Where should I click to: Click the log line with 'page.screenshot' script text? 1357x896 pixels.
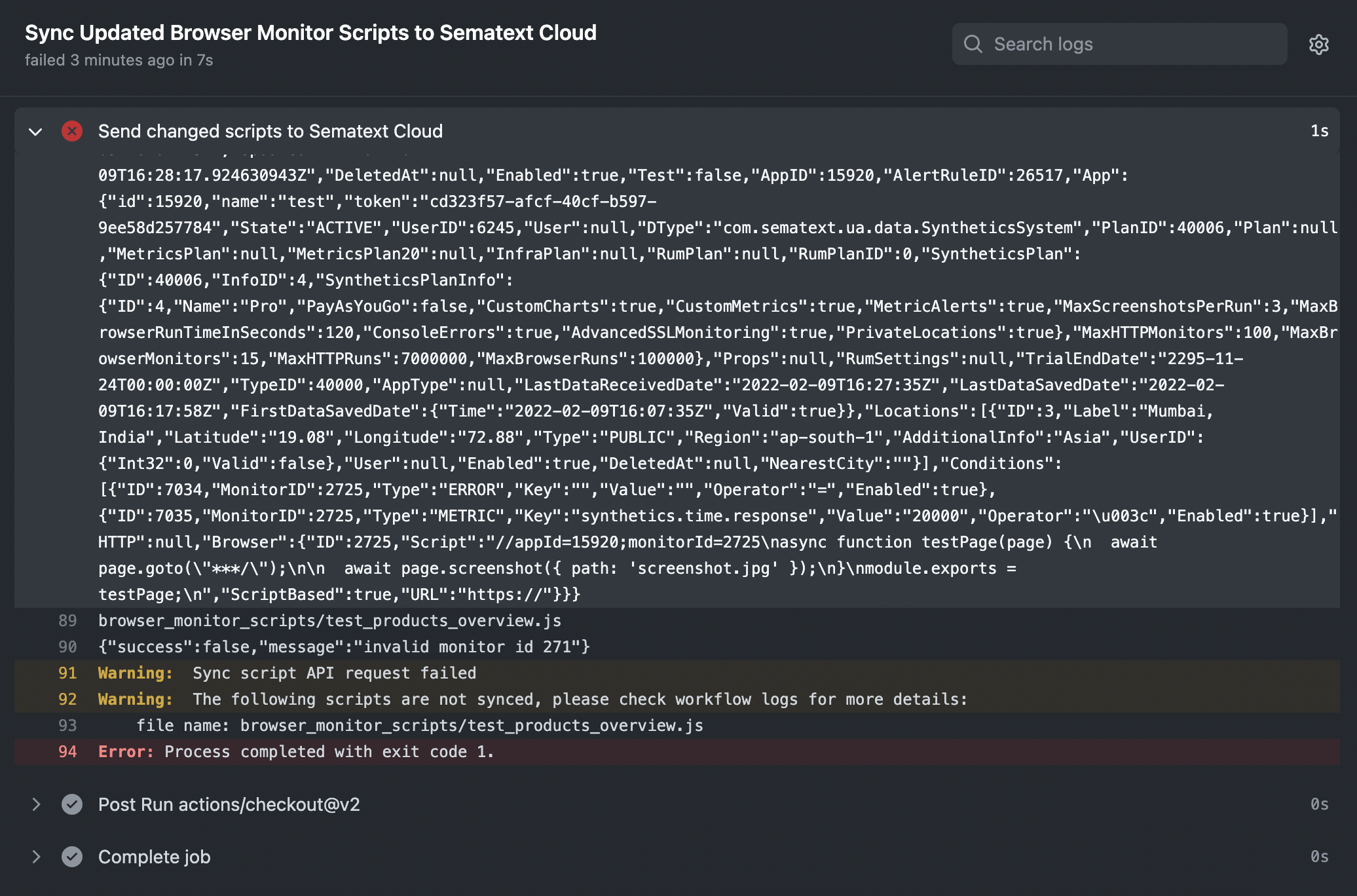pos(557,569)
